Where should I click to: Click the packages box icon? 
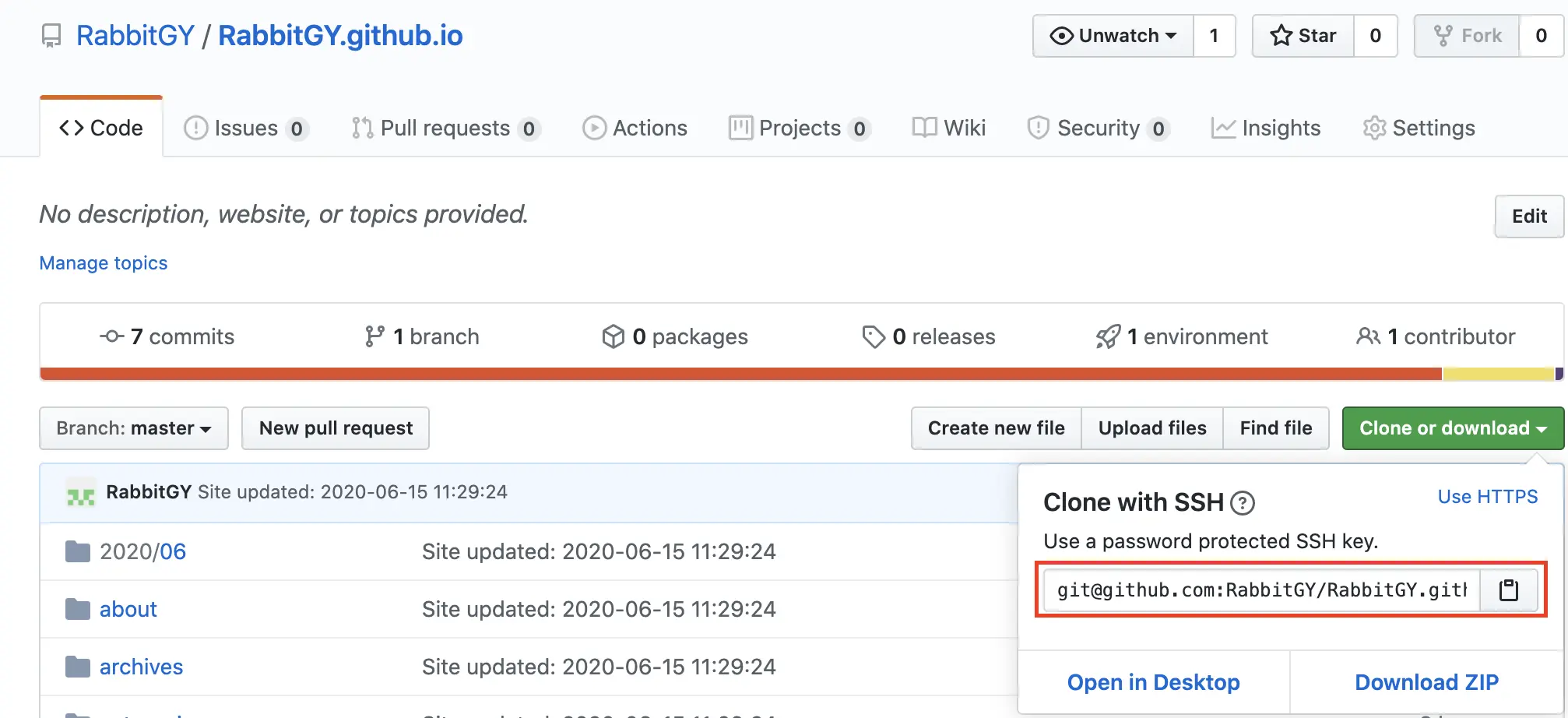pyautogui.click(x=613, y=336)
